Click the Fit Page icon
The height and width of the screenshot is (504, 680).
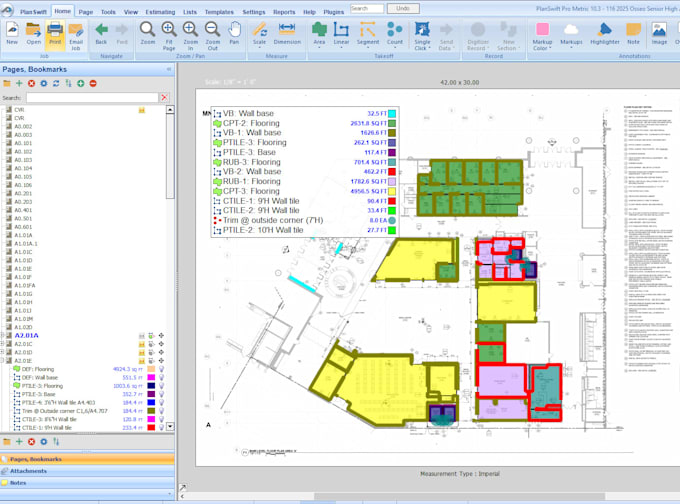(x=169, y=29)
